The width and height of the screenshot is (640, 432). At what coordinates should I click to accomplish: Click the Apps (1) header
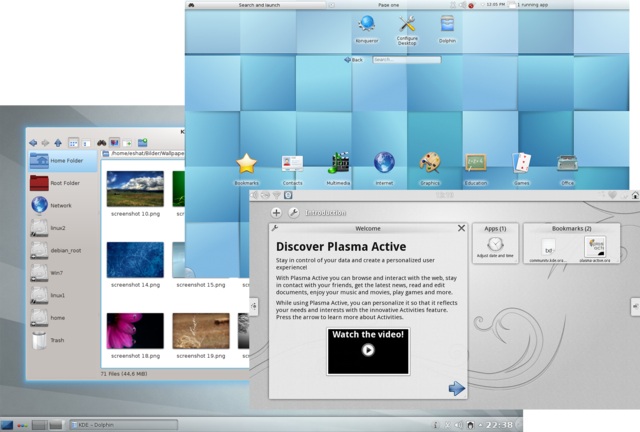coord(495,229)
